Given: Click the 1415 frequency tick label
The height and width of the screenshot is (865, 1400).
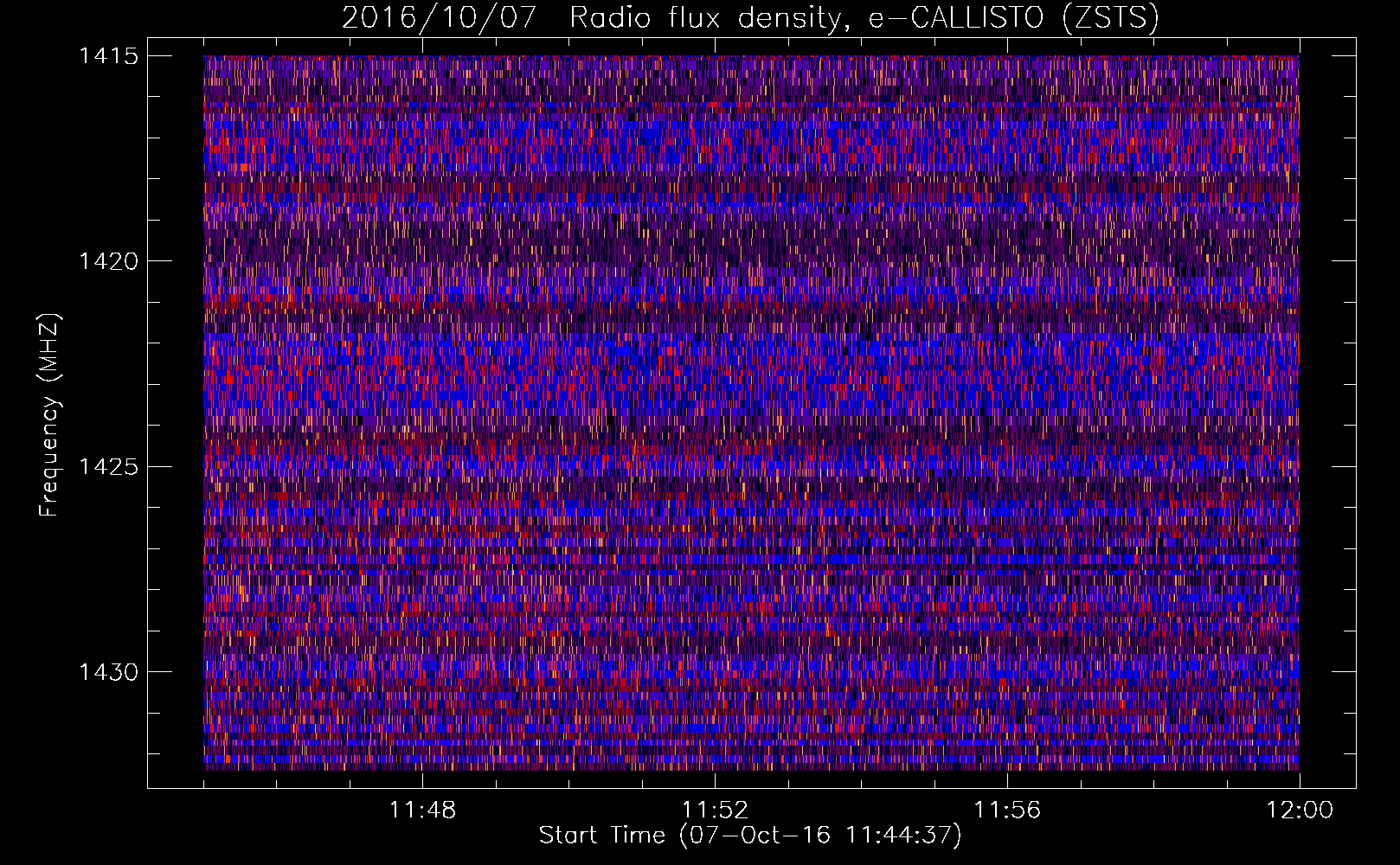Looking at the screenshot, I should [x=108, y=56].
